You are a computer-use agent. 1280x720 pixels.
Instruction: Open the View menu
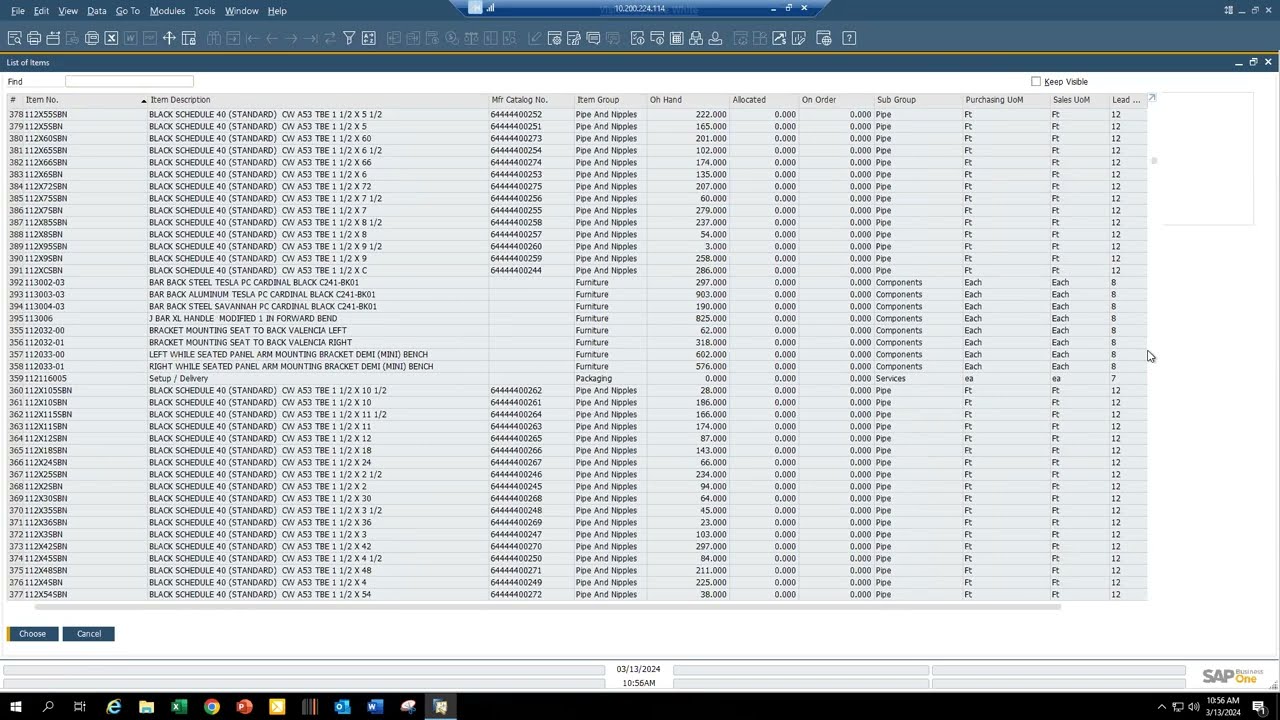68,11
